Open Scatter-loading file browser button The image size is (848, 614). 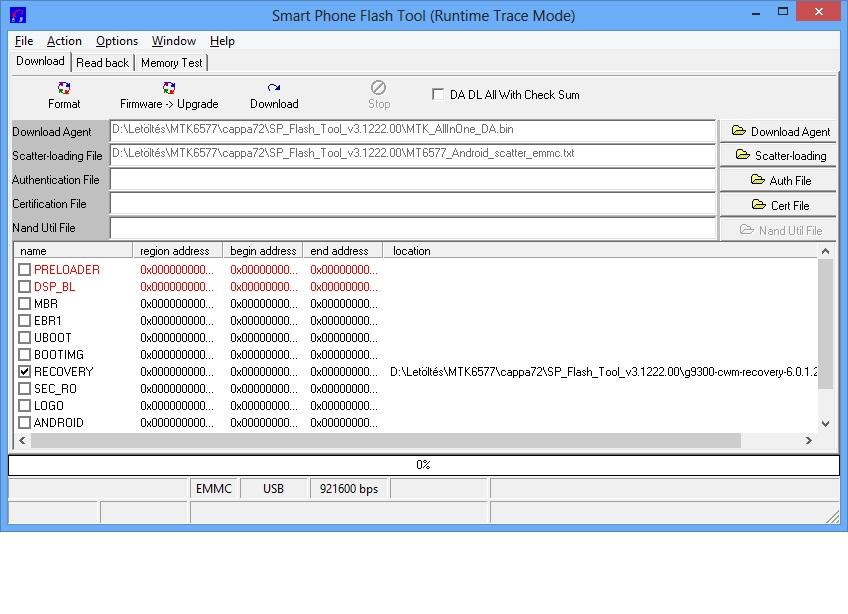[778, 156]
